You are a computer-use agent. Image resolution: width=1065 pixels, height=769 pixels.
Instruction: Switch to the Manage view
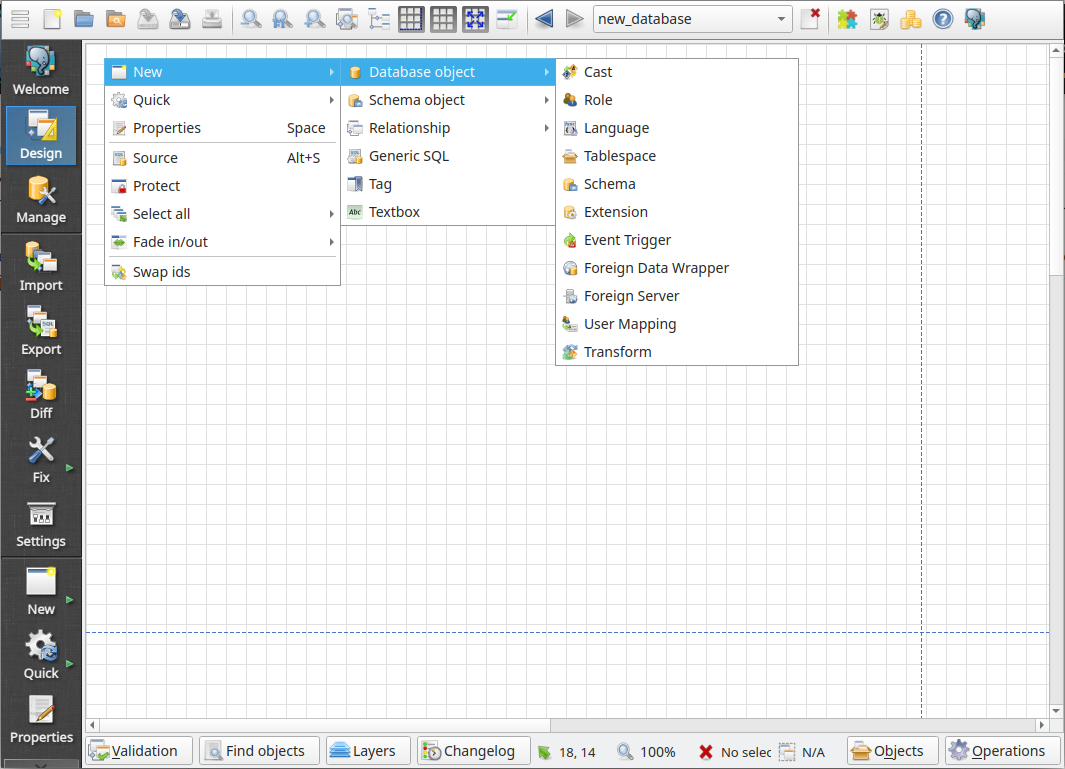pyautogui.click(x=41, y=199)
